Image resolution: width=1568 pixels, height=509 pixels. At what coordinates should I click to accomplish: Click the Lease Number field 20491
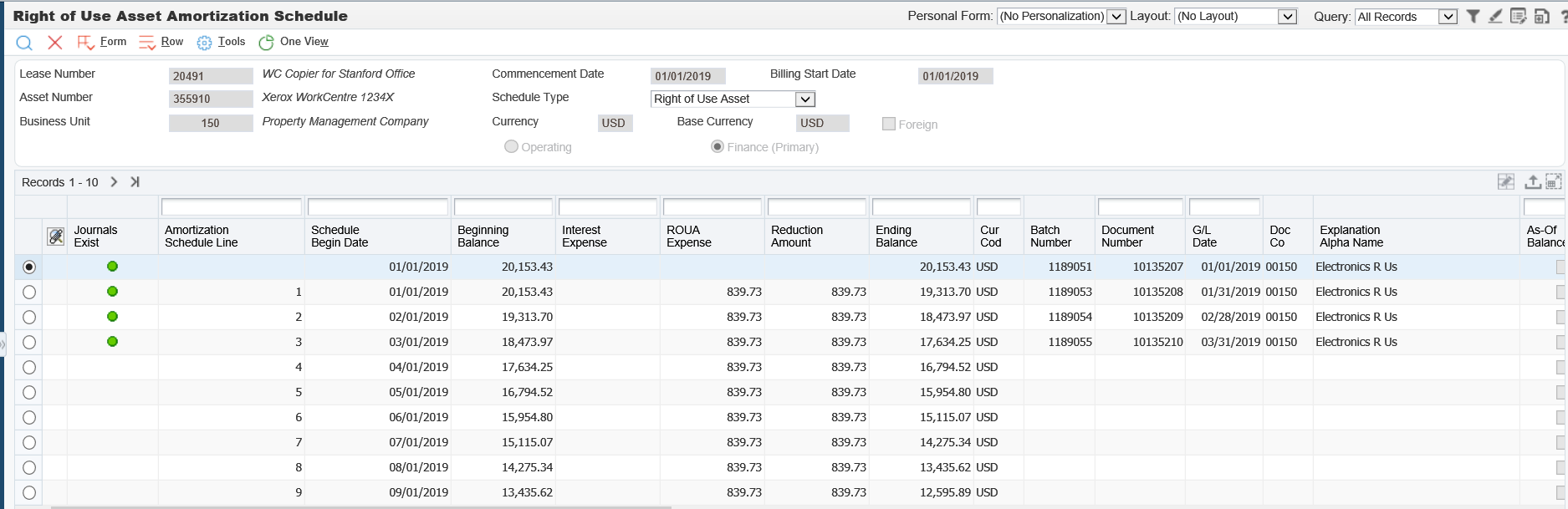point(211,76)
